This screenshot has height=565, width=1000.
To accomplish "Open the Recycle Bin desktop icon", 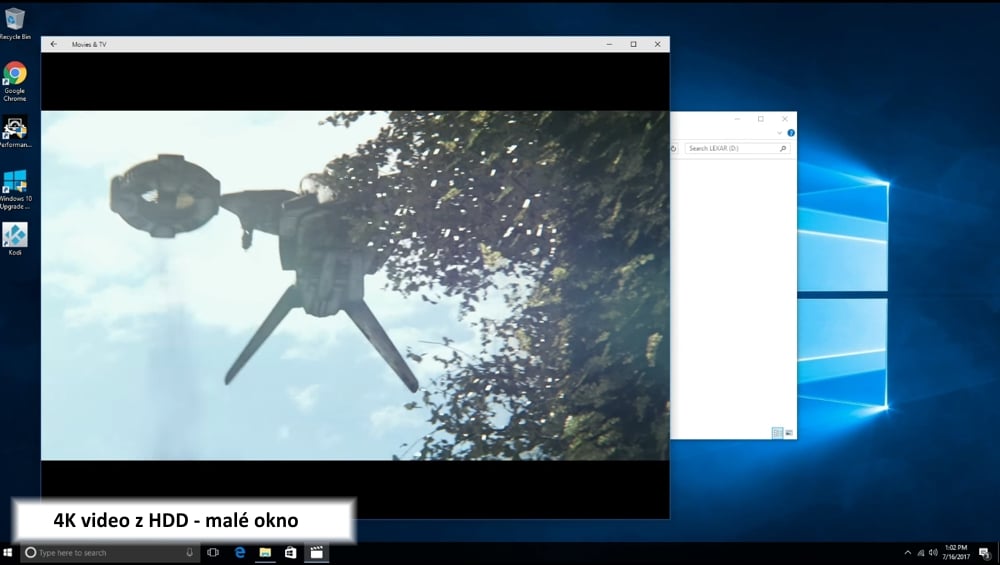I will click(15, 23).
